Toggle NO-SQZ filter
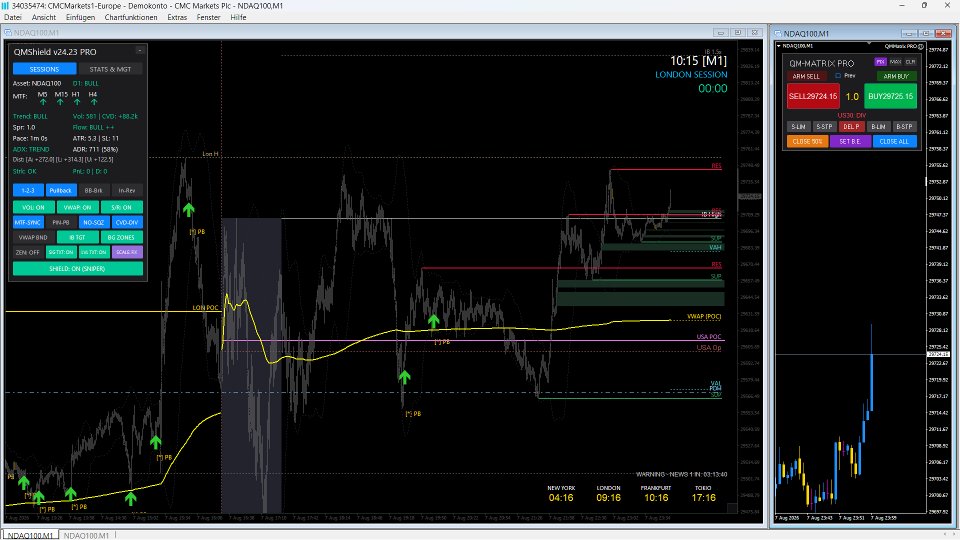 point(94,222)
